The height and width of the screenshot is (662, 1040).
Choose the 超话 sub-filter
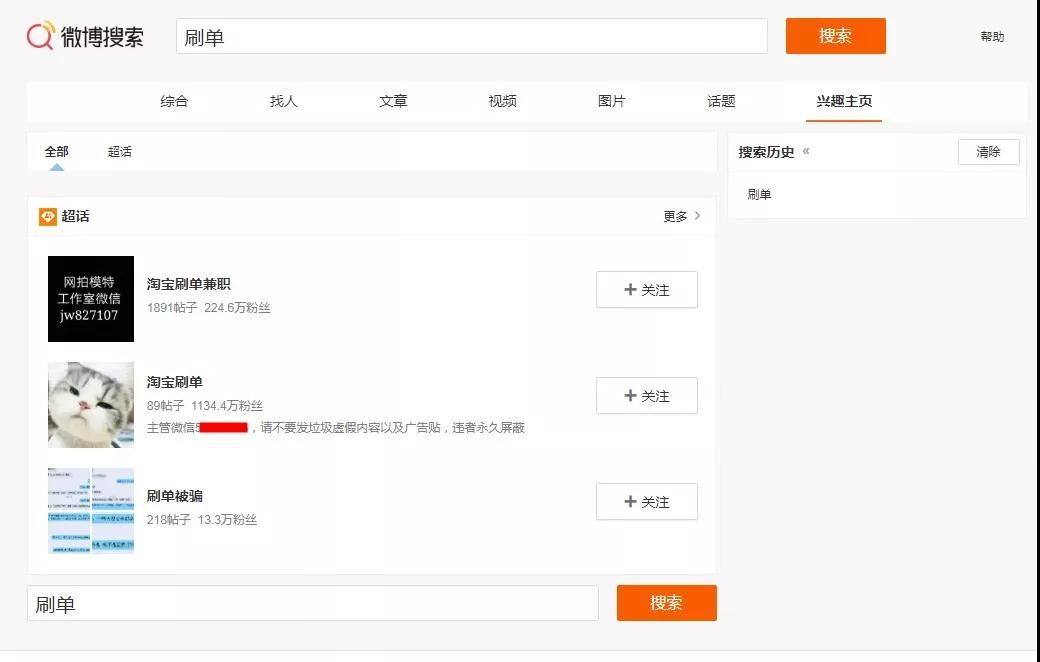point(119,152)
